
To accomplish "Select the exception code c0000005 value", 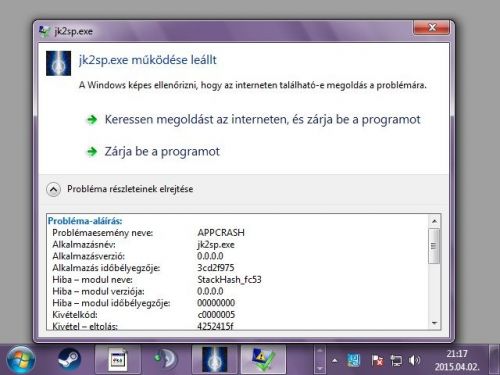I will click(x=216, y=315).
